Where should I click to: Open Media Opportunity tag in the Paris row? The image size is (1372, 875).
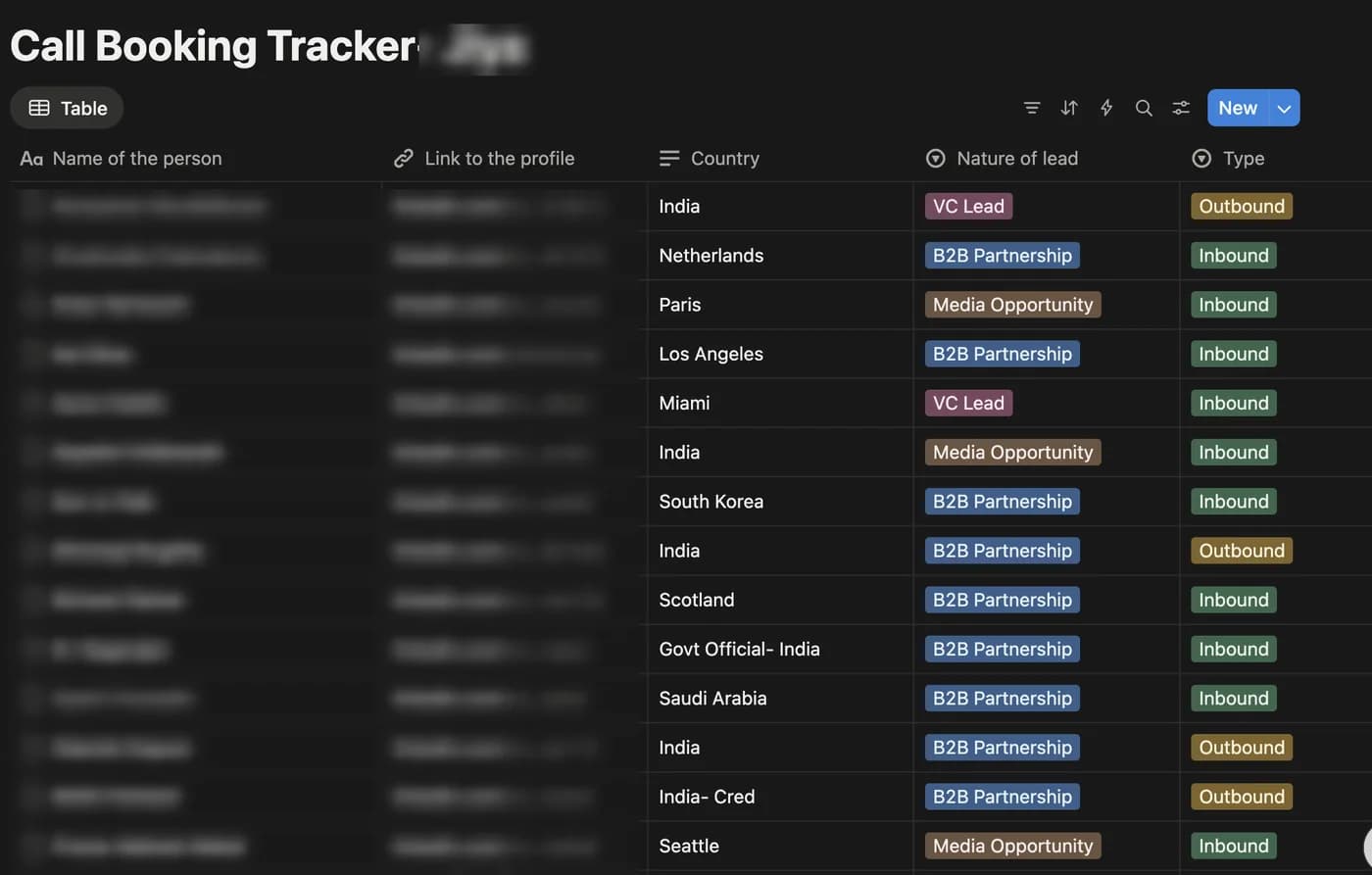(x=1012, y=305)
